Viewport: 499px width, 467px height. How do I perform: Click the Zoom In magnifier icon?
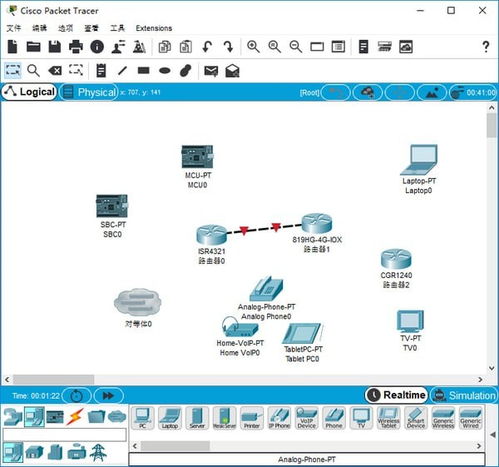pyautogui.click(x=253, y=47)
